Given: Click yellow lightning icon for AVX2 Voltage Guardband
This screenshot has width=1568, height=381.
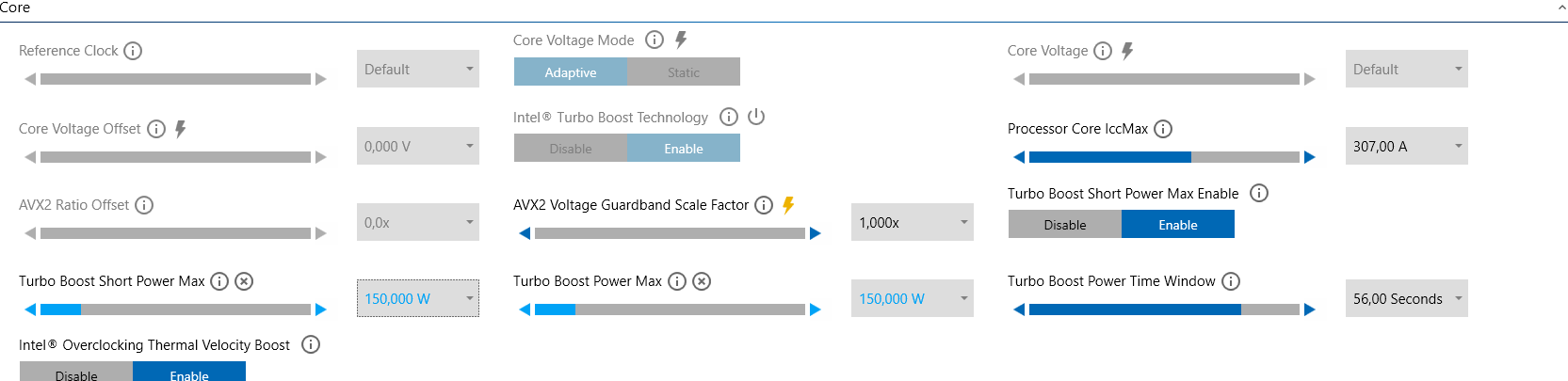Looking at the screenshot, I should pos(788,205).
